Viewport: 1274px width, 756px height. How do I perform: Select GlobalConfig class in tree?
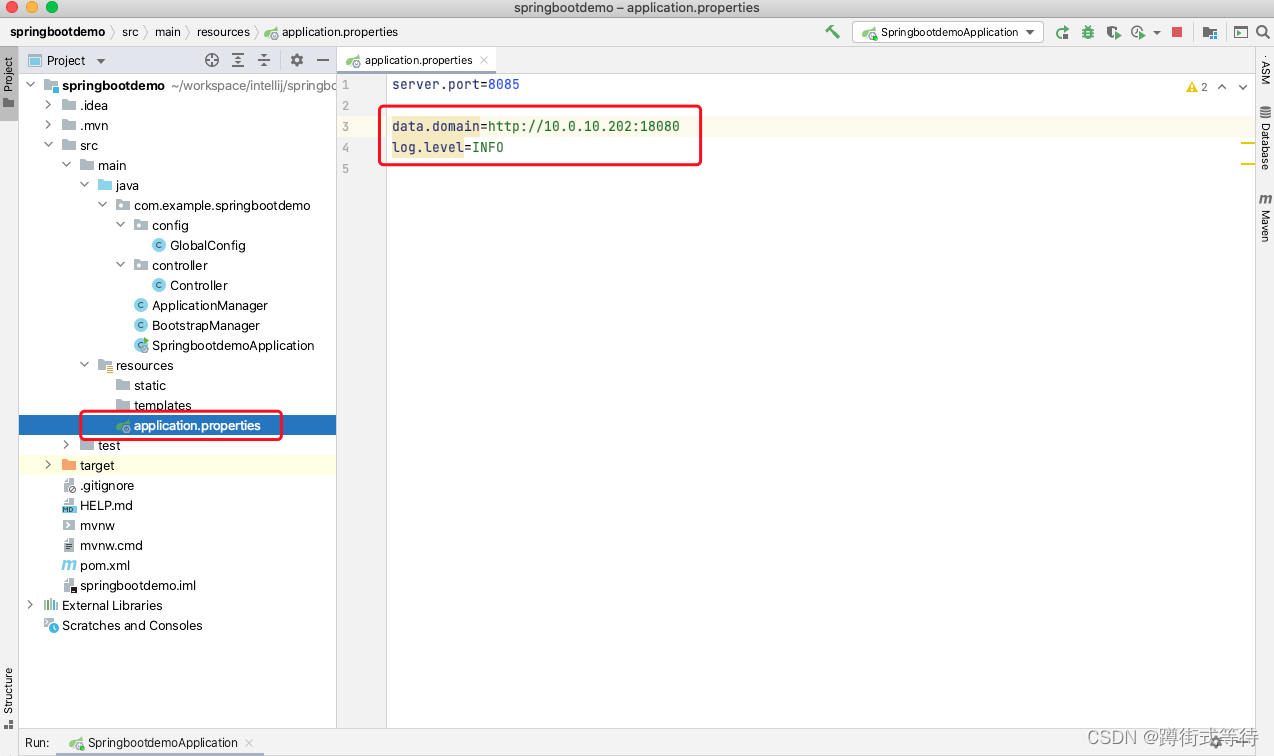coord(207,245)
